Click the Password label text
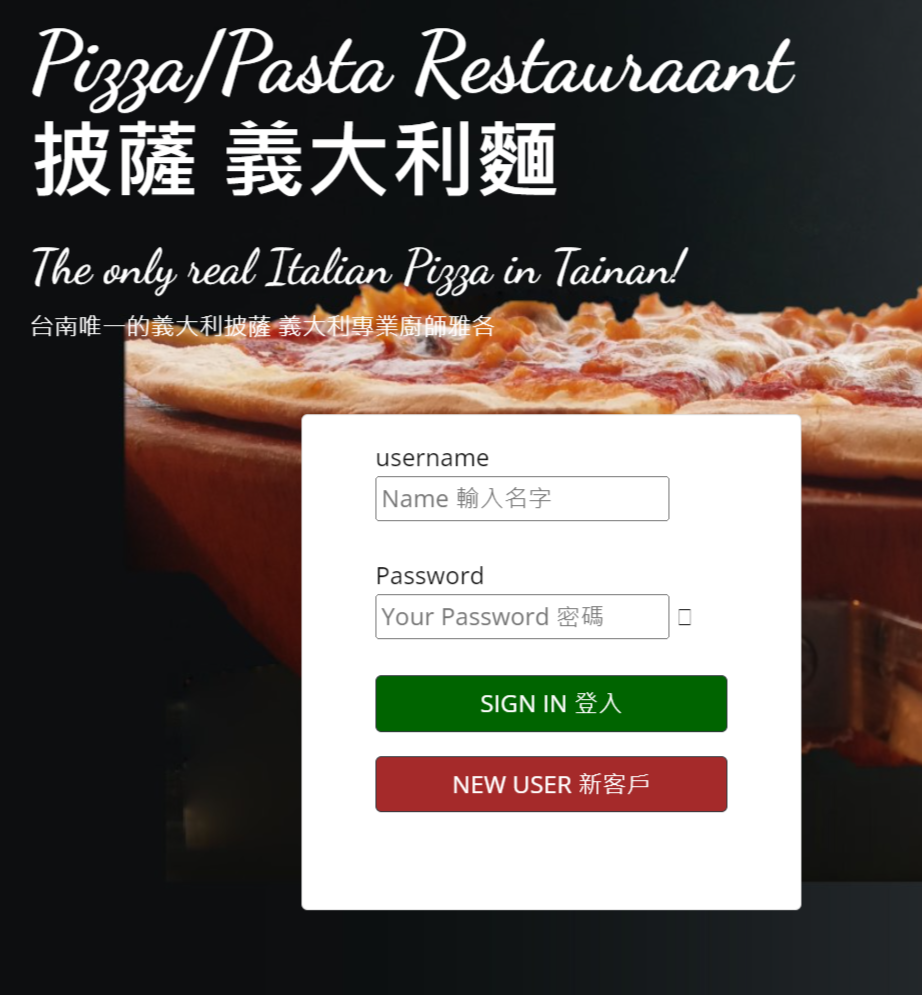The width and height of the screenshot is (922, 996). 430,576
